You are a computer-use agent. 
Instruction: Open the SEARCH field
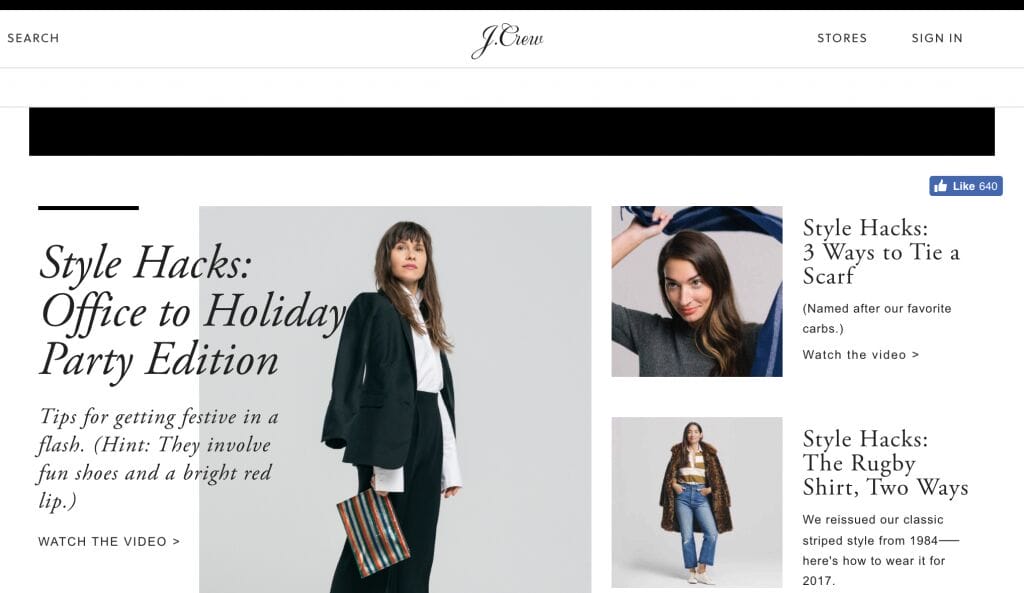pos(33,38)
